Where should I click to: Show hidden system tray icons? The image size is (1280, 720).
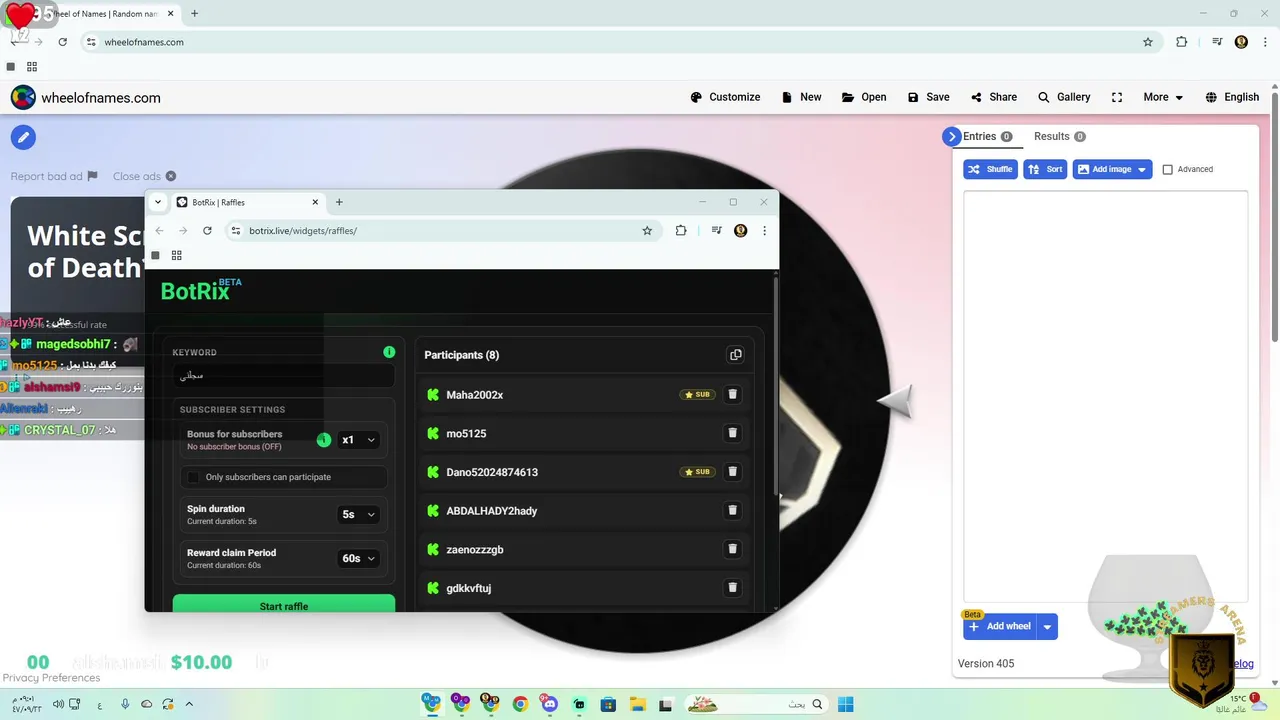click(x=189, y=704)
